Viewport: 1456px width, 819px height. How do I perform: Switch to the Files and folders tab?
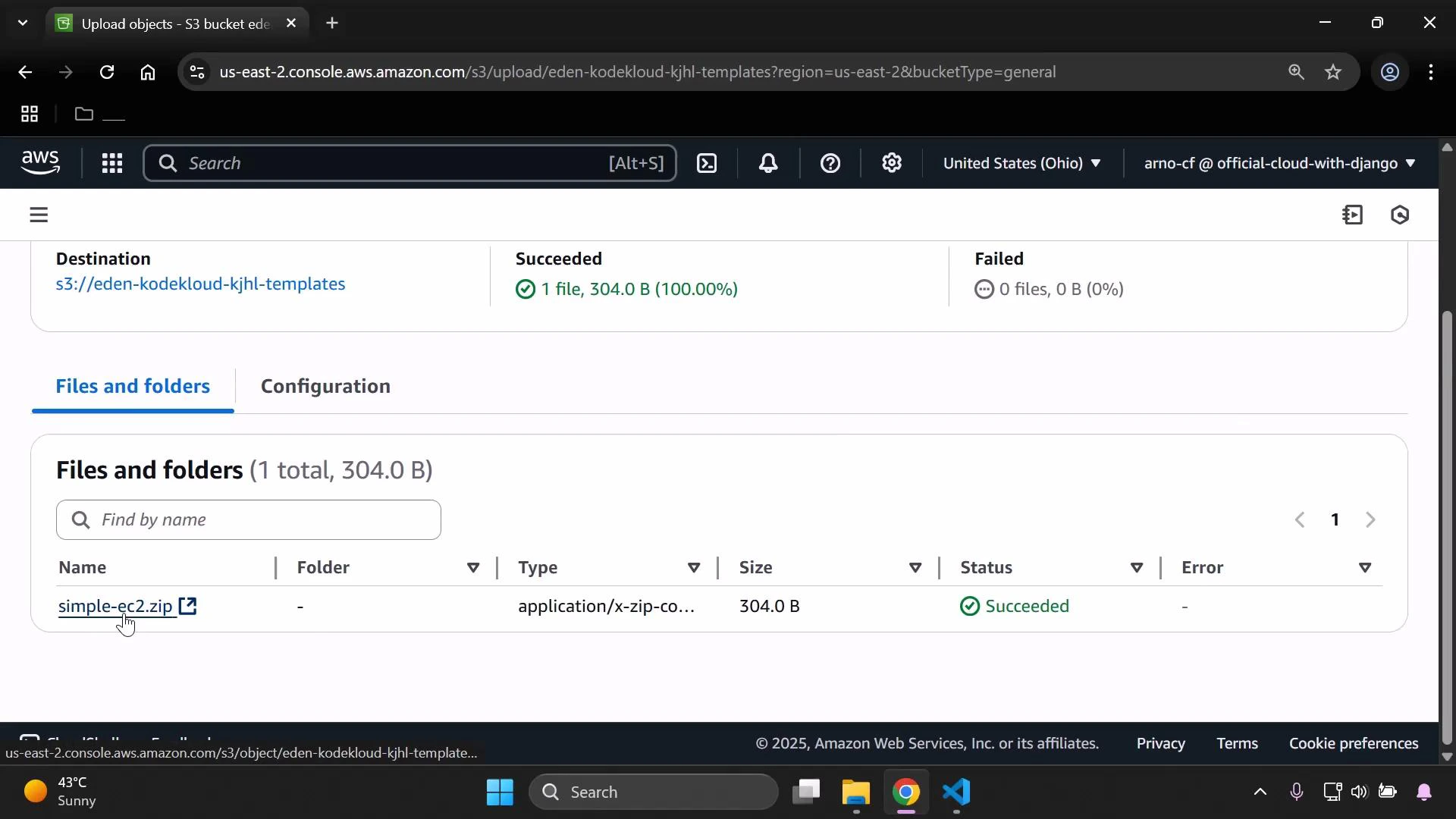click(x=133, y=386)
